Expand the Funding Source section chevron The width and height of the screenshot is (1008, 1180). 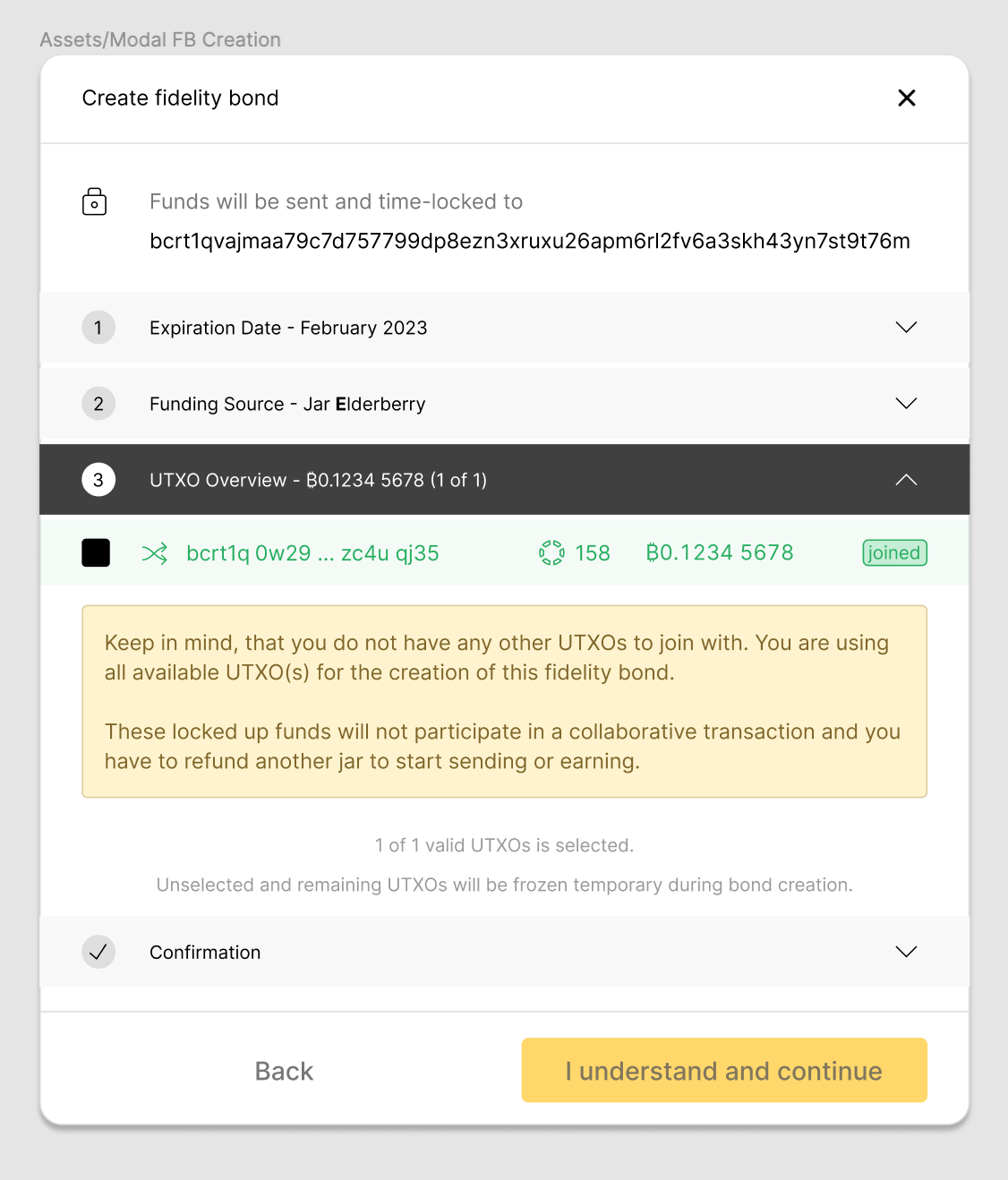coord(906,404)
